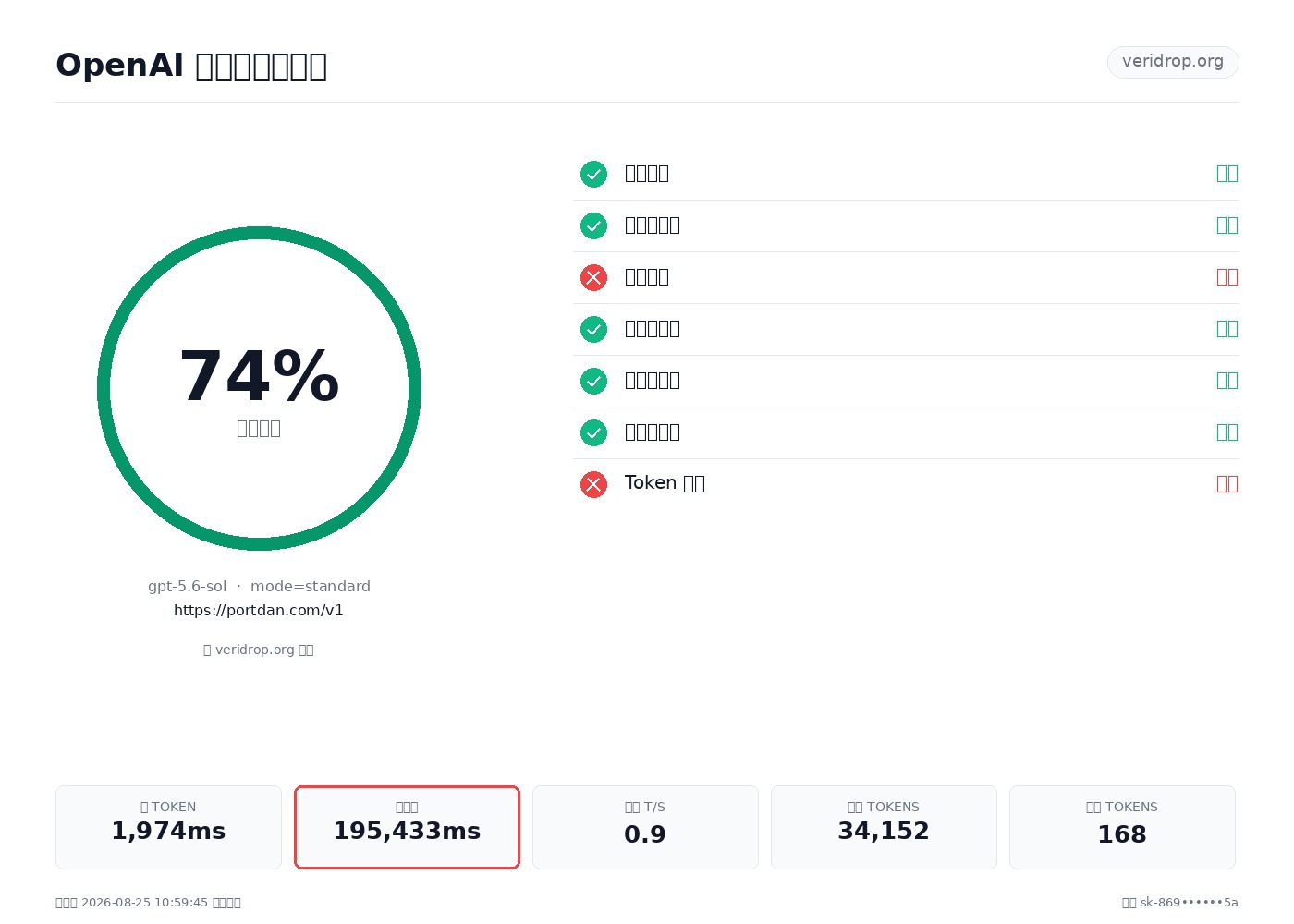The image size is (1294, 924).
Task: Click the 74% circular score ring
Action: click(x=259, y=388)
